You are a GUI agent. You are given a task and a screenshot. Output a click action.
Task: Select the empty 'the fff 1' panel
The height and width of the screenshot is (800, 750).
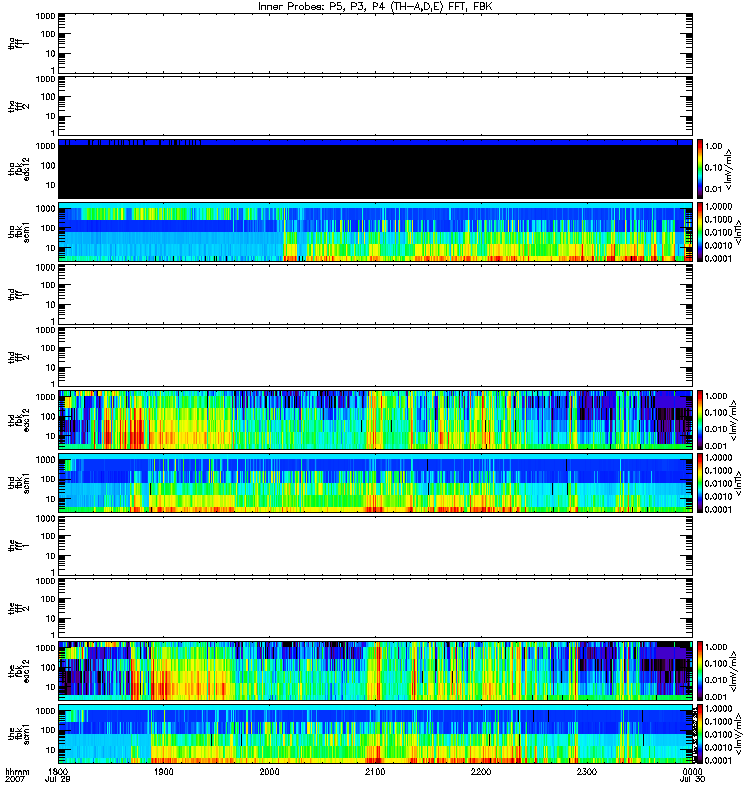point(376,545)
